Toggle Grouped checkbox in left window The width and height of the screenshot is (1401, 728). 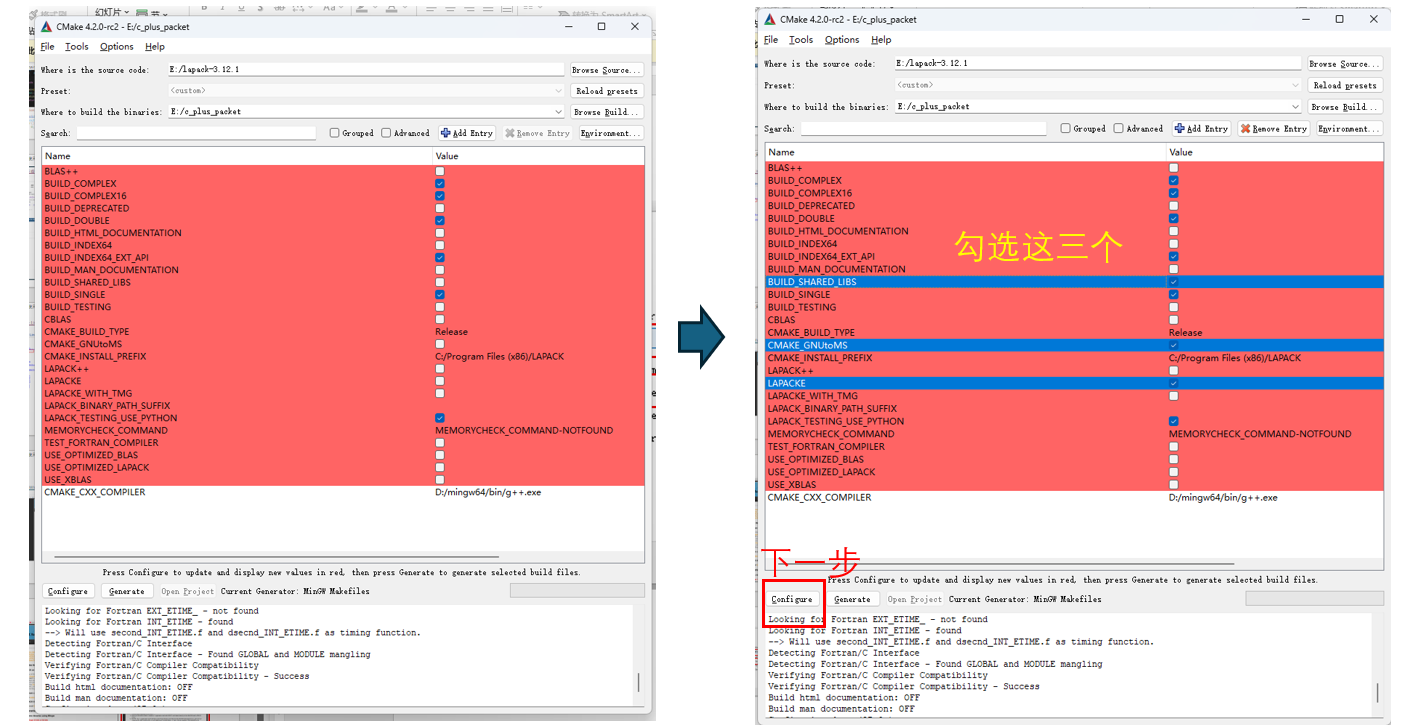(x=335, y=133)
